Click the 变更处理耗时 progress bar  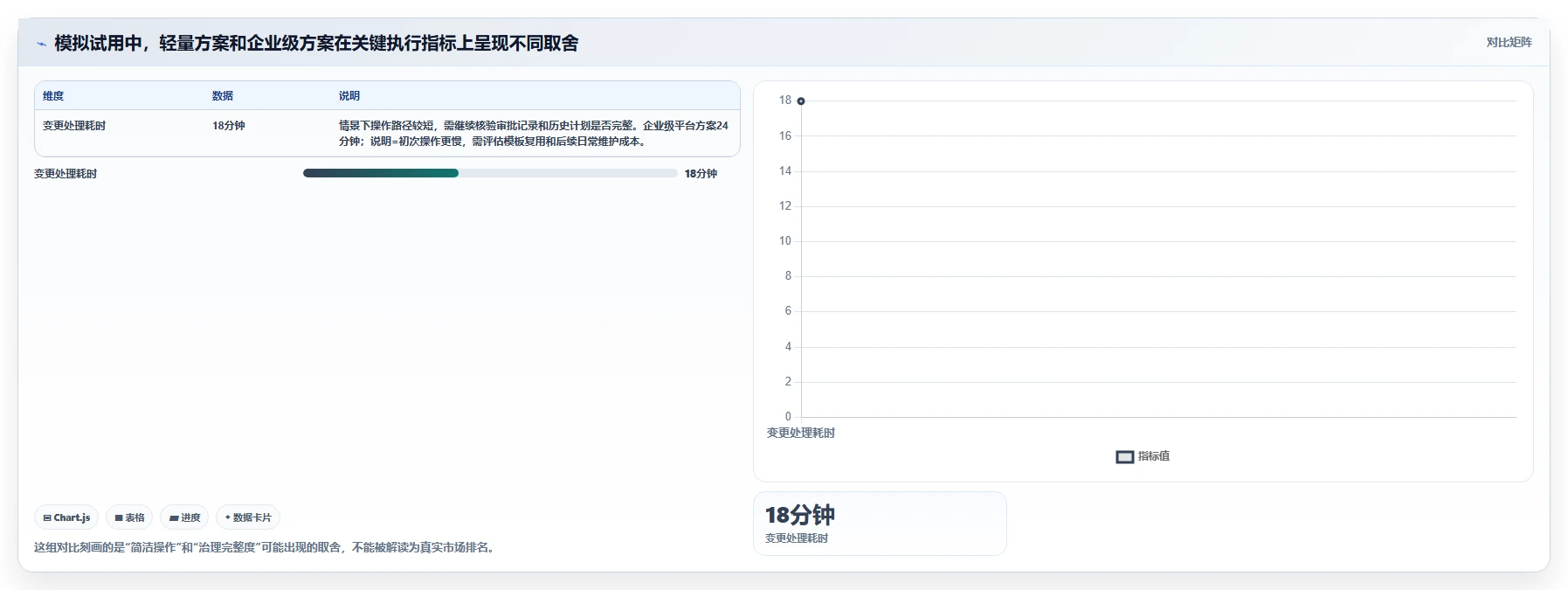pyautogui.click(x=490, y=173)
